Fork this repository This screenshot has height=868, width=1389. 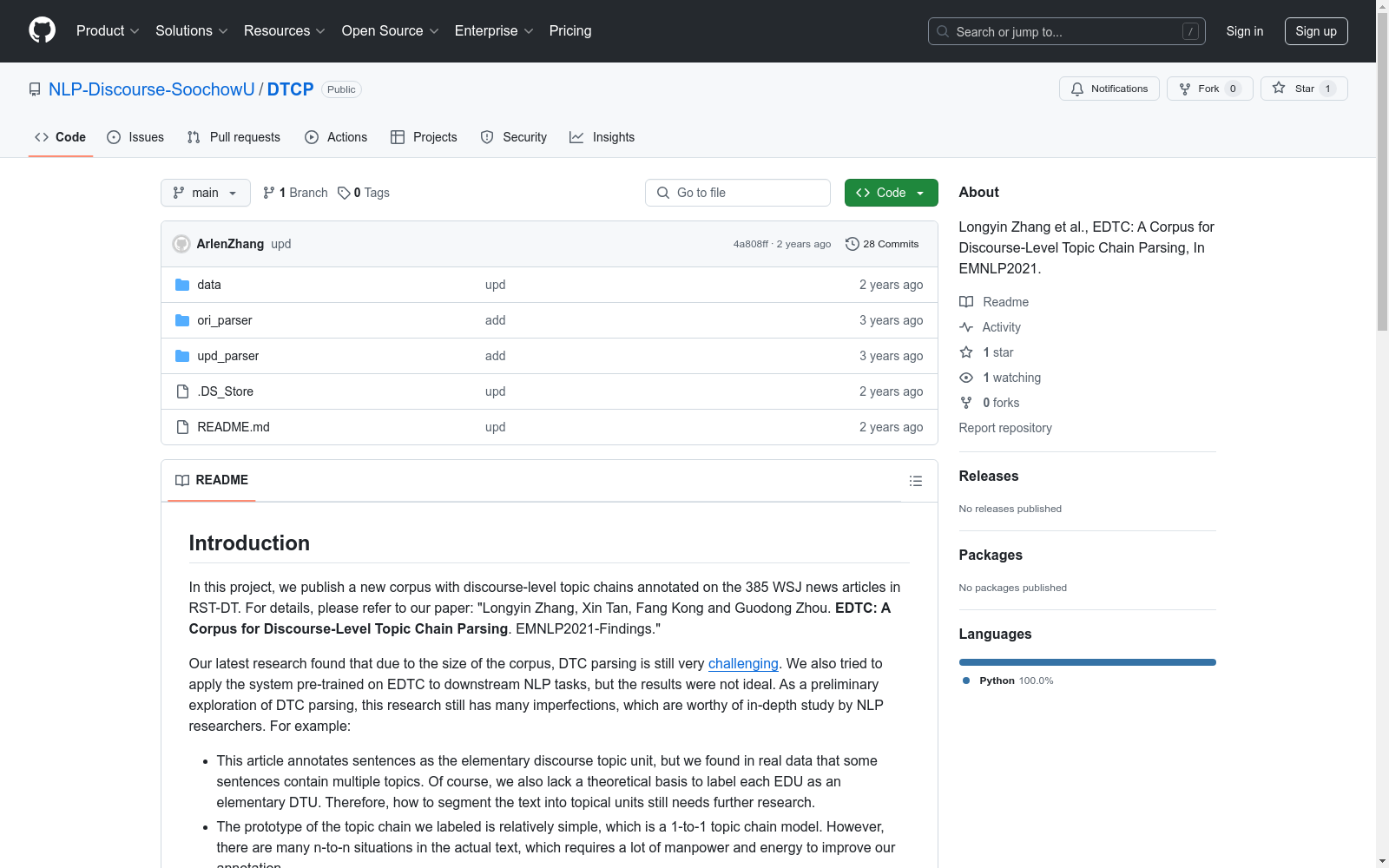pos(1209,89)
